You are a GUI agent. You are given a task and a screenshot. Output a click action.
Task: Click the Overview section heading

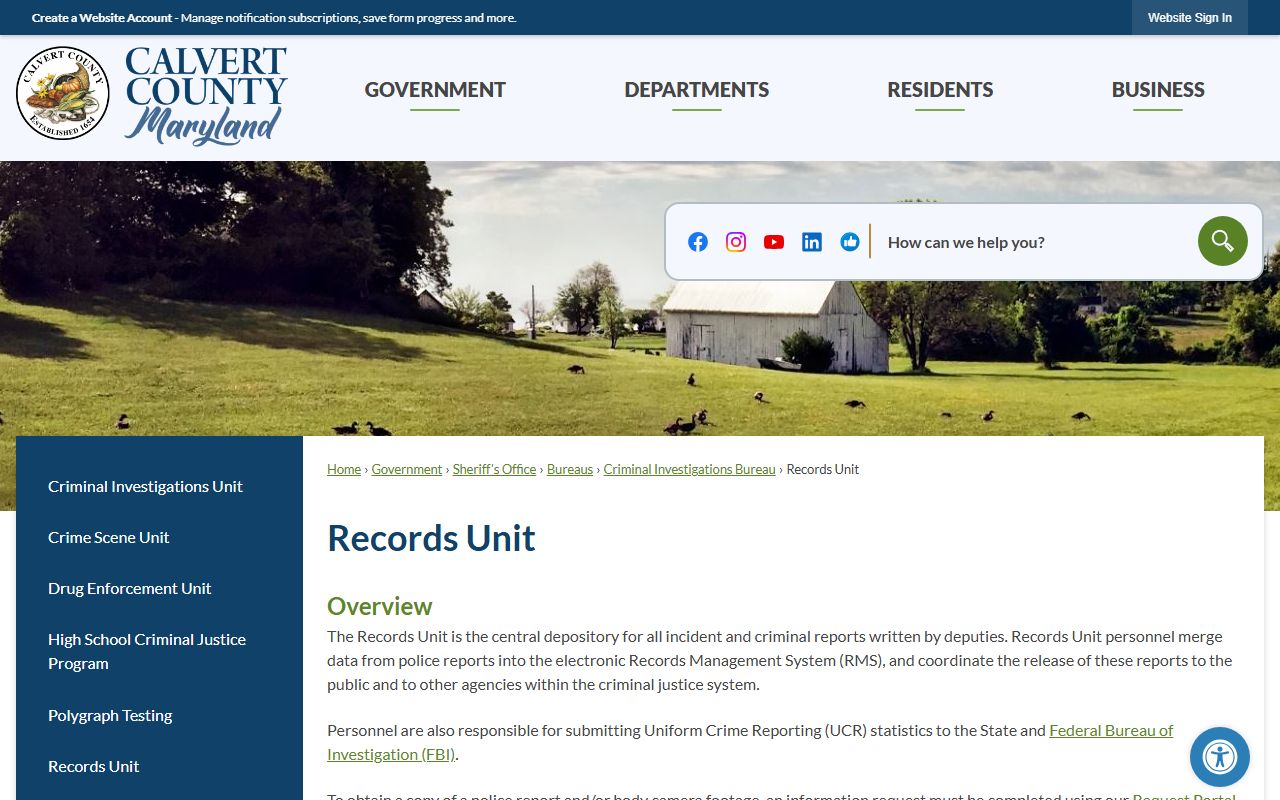coord(380,606)
